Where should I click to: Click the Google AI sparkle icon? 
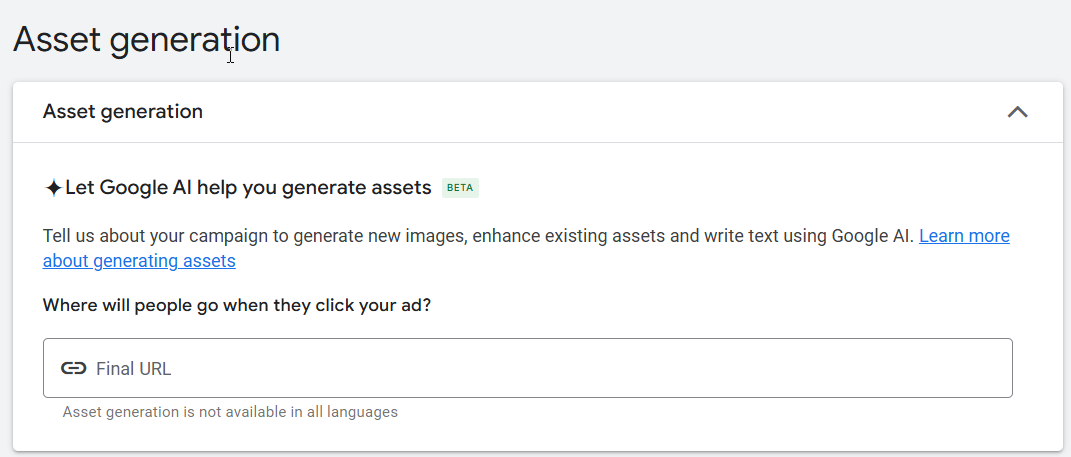coord(53,188)
